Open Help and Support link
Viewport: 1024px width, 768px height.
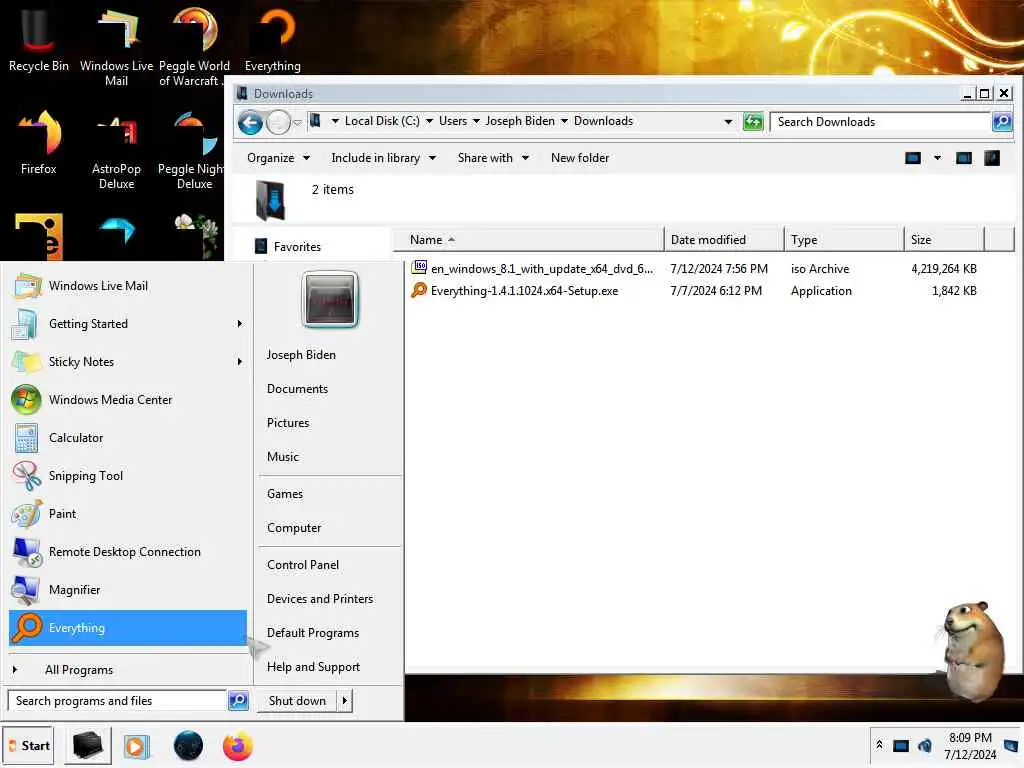pos(313,667)
